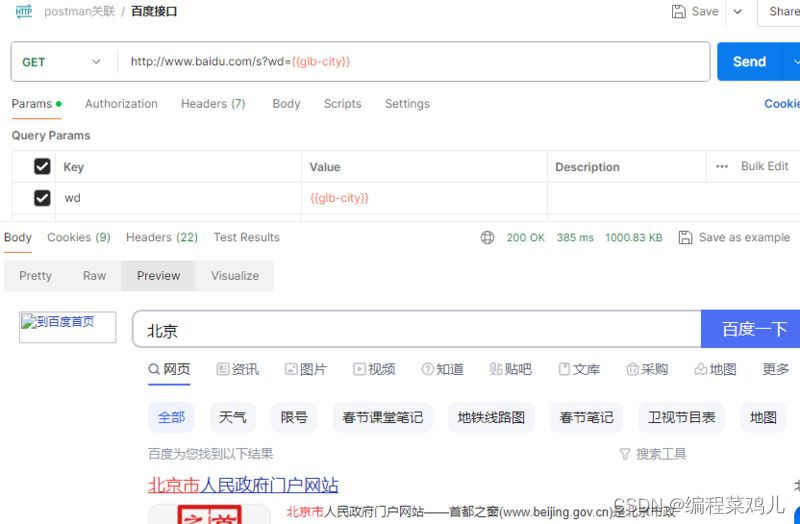The width and height of the screenshot is (800, 524).
Task: Click the request URL input field
Action: (x=413, y=62)
